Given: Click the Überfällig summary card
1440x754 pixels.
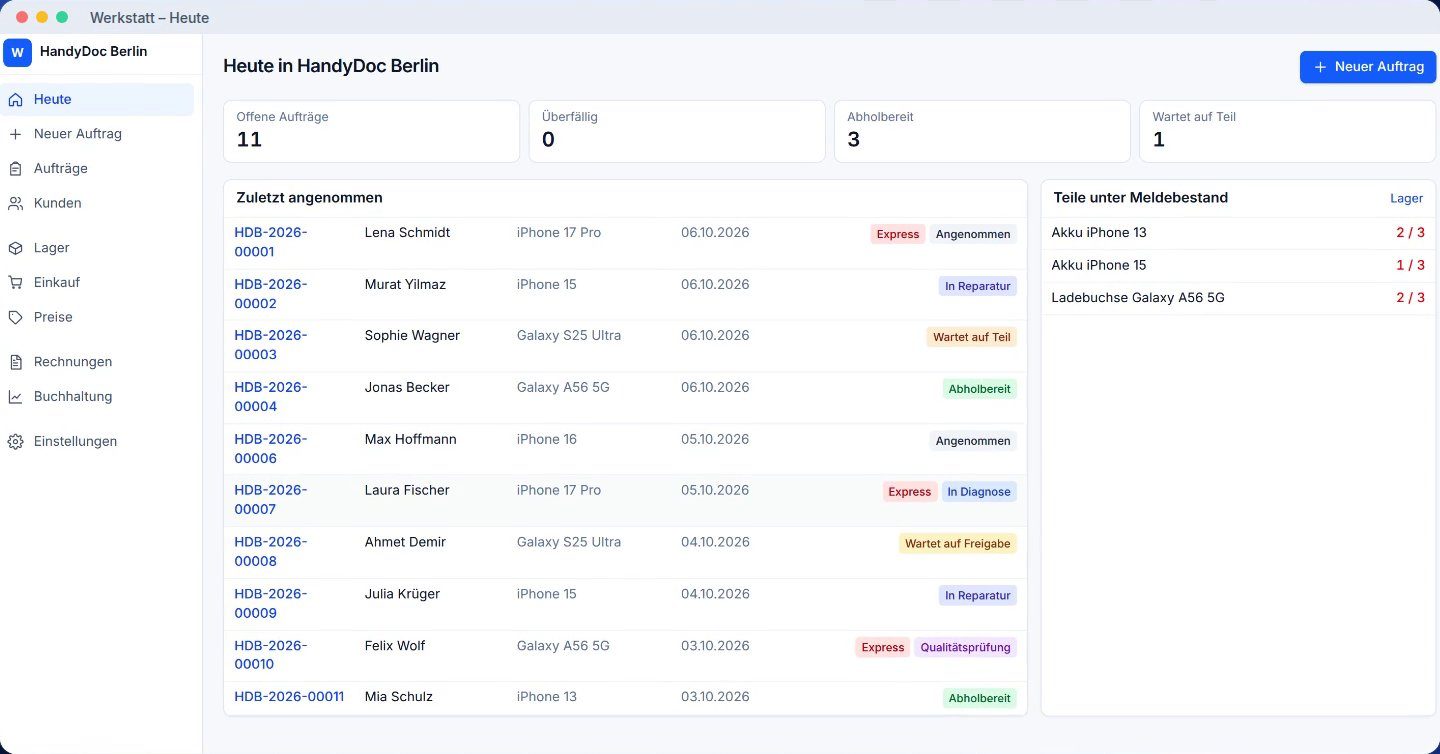Looking at the screenshot, I should coord(677,131).
